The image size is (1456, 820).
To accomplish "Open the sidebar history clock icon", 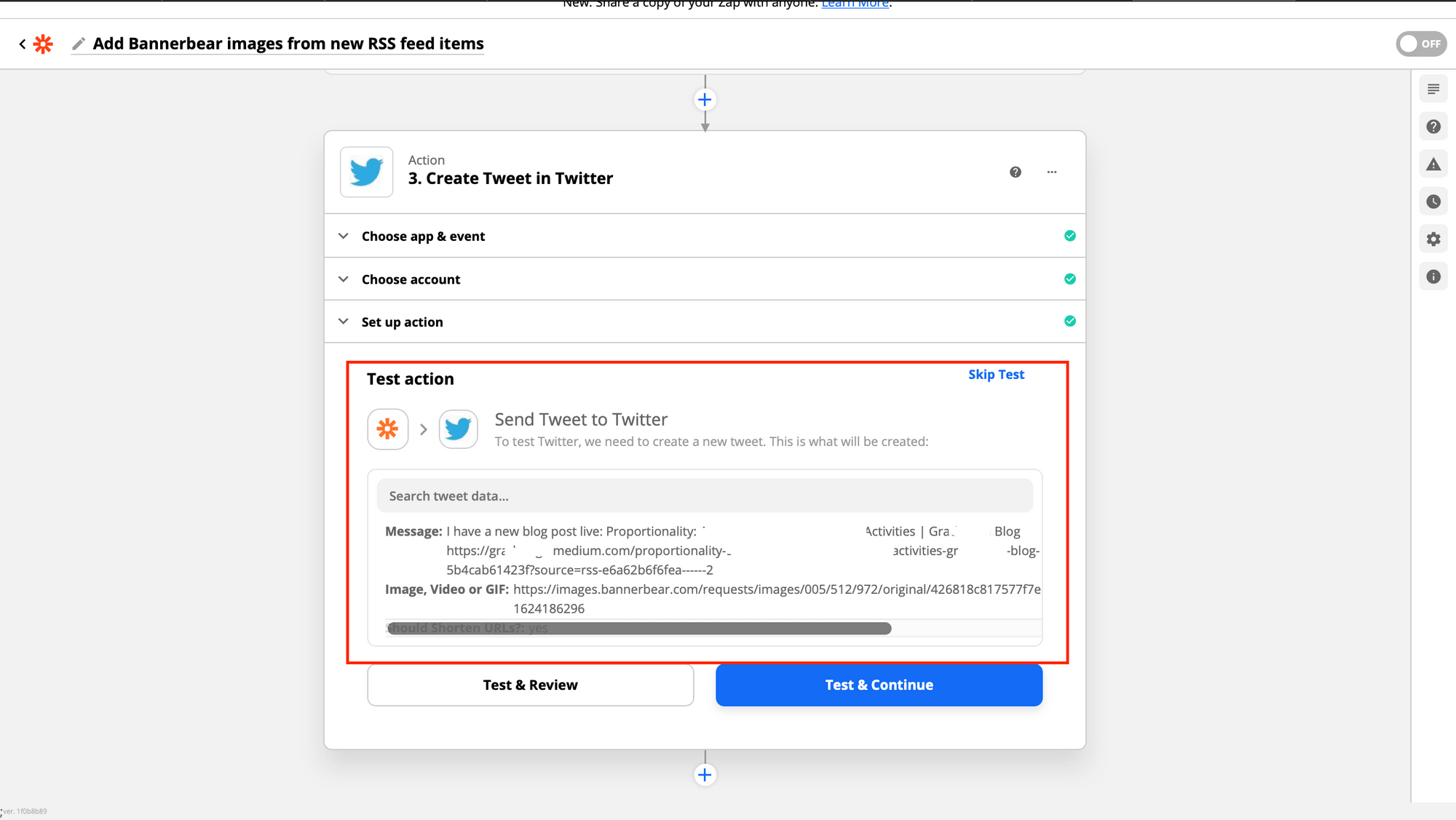I will pyautogui.click(x=1433, y=202).
